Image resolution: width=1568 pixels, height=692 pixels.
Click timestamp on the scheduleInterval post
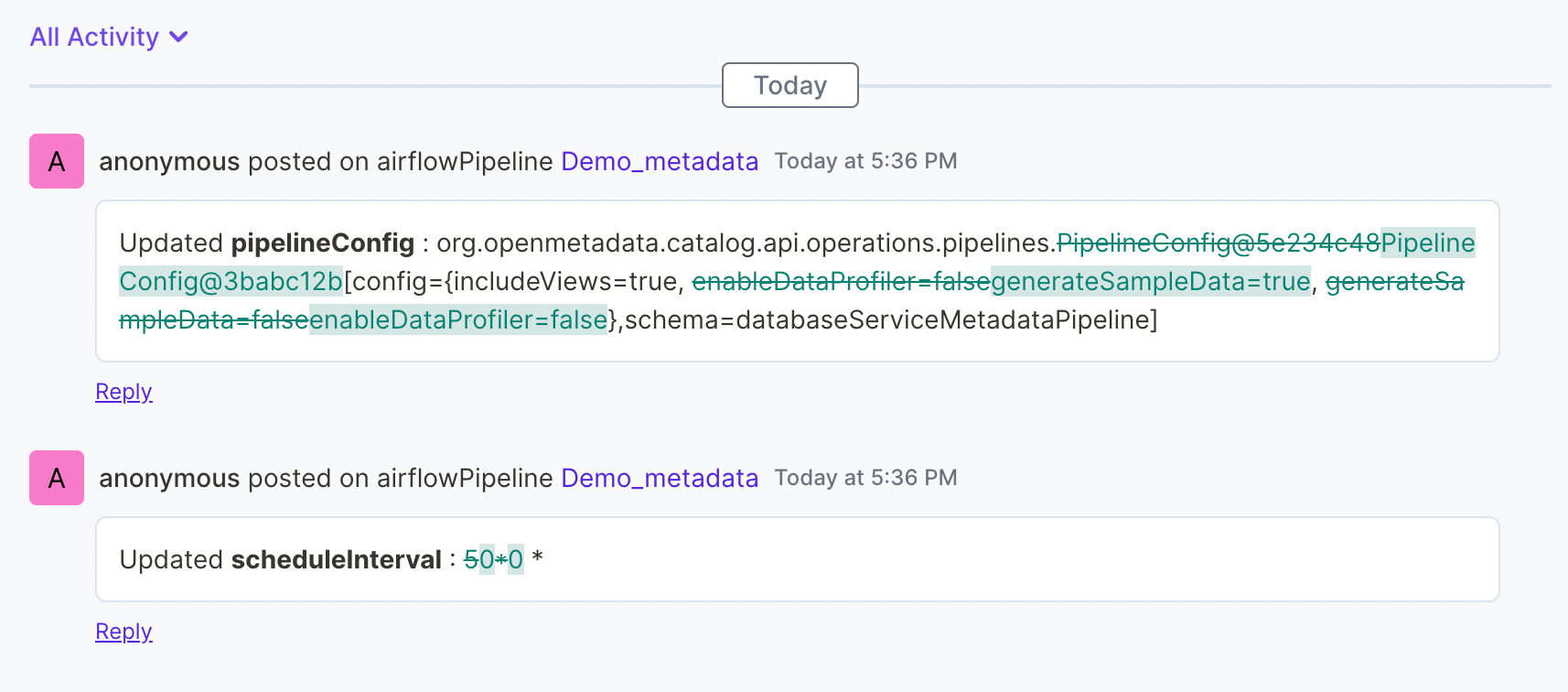tap(865, 478)
